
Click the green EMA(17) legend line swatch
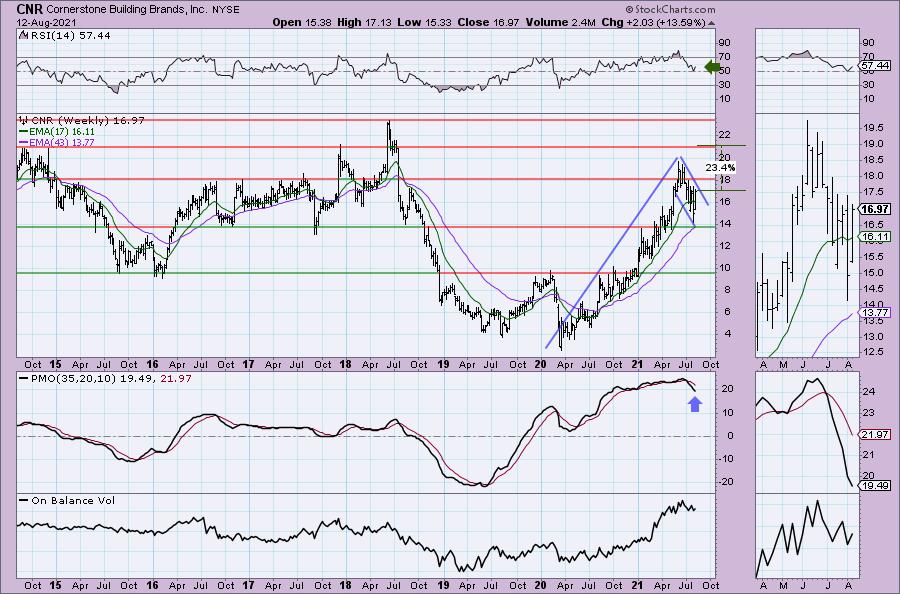(24, 131)
